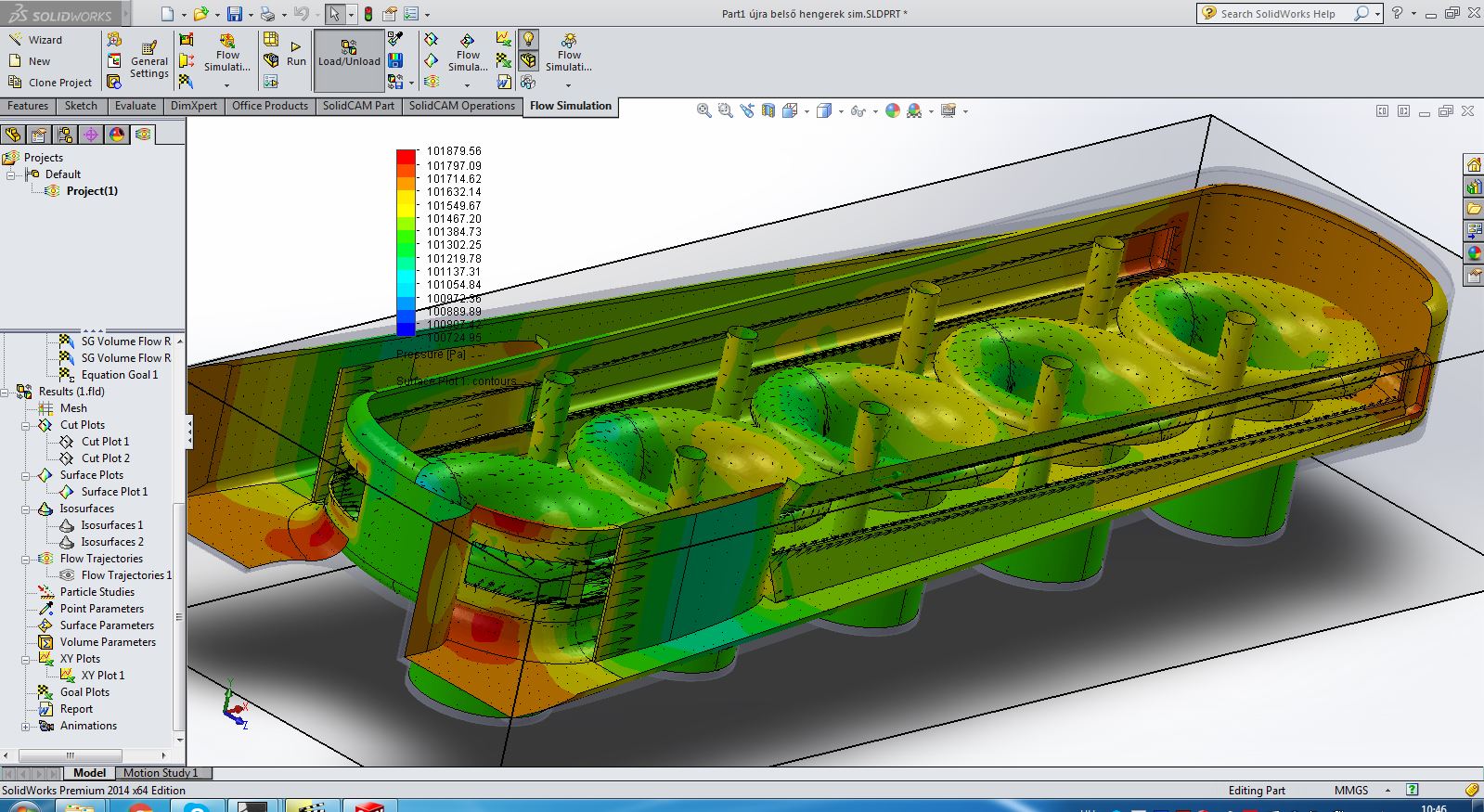Toggle the lightbulb display button
The width and height of the screenshot is (1484, 812).
click(528, 39)
